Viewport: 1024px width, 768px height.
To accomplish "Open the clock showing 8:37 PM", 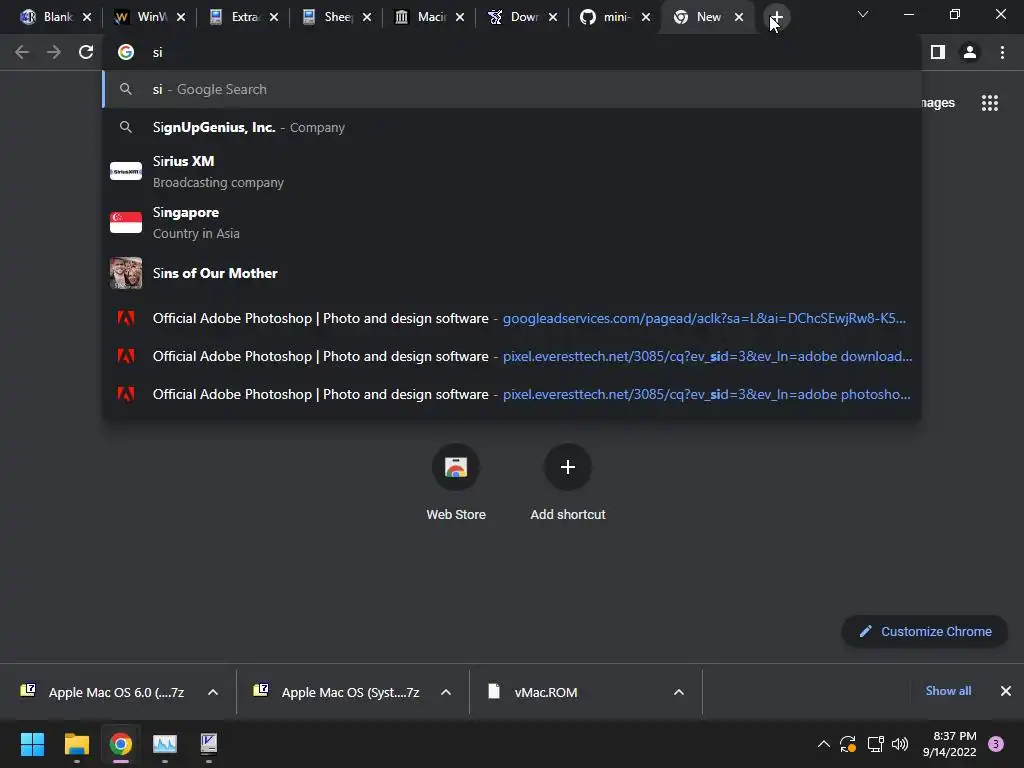I will pos(950,744).
